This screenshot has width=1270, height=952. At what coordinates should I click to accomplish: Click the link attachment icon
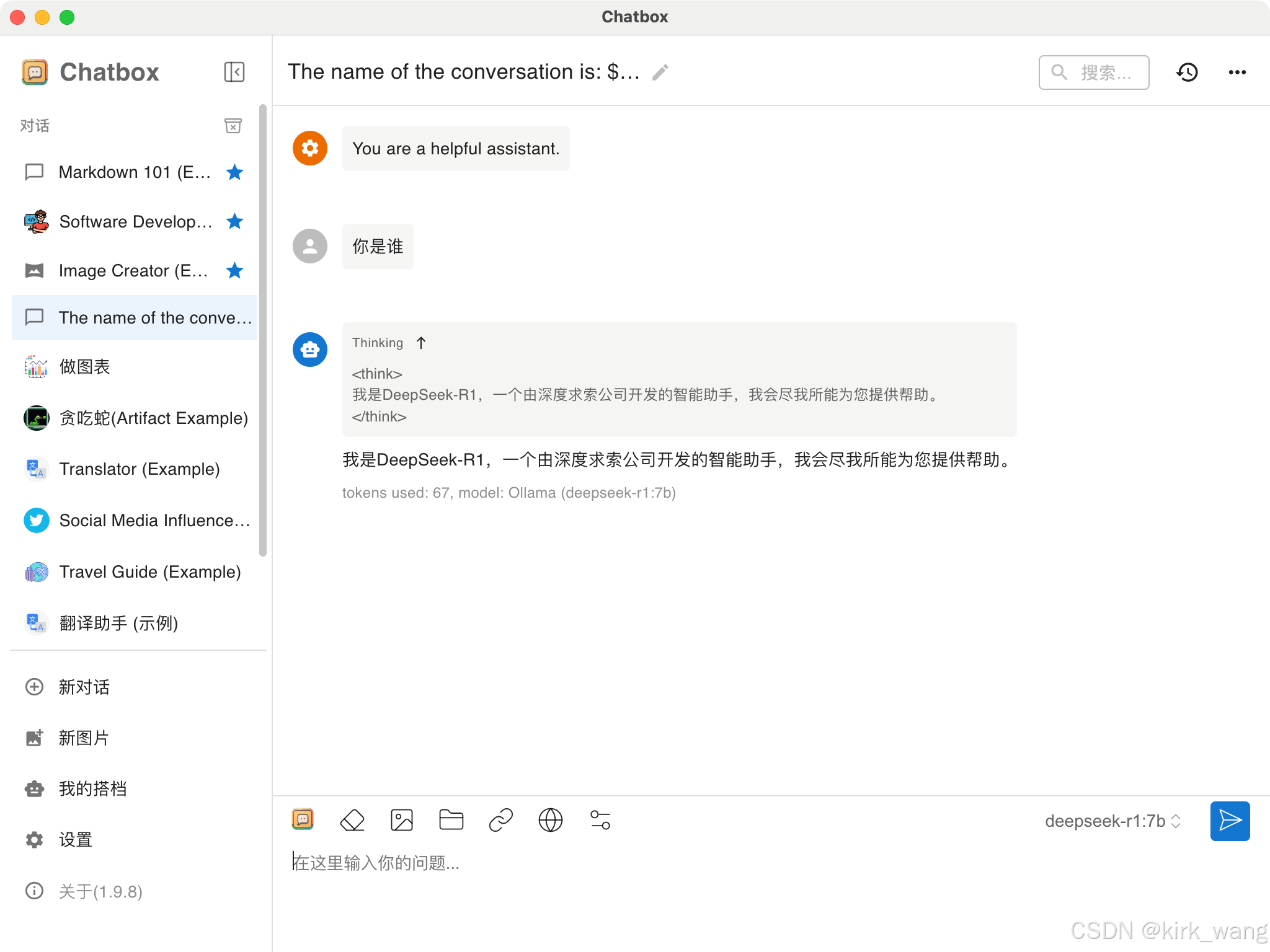click(x=501, y=820)
